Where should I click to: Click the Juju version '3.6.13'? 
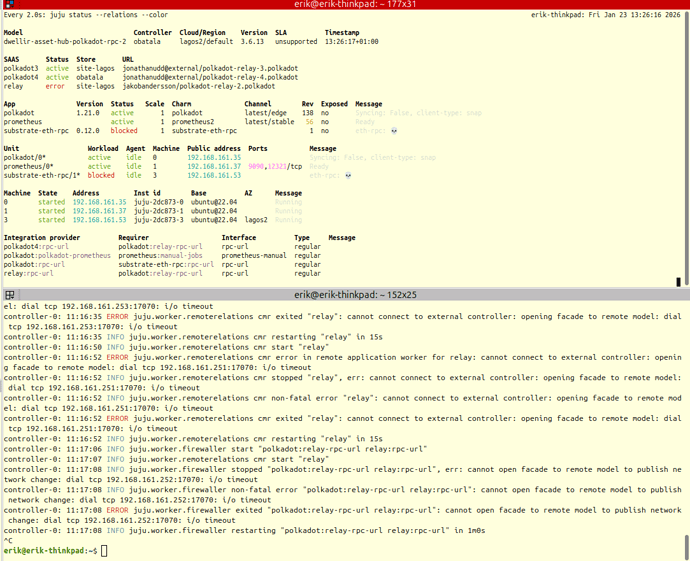click(x=252, y=42)
